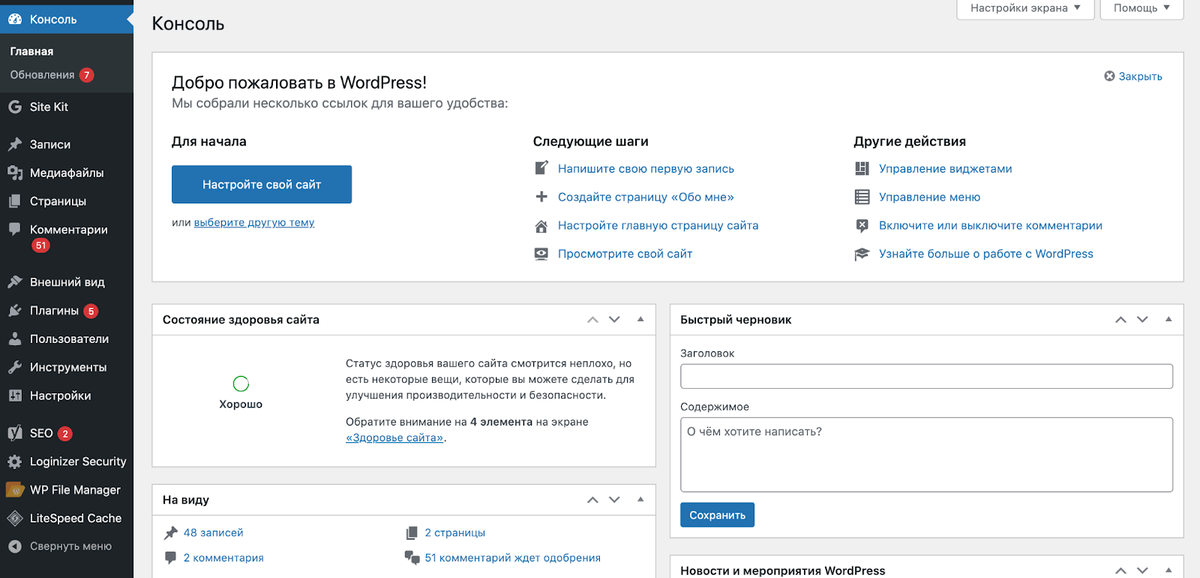
Task: Follow the Просмотрите свой сайт link
Action: [x=625, y=254]
